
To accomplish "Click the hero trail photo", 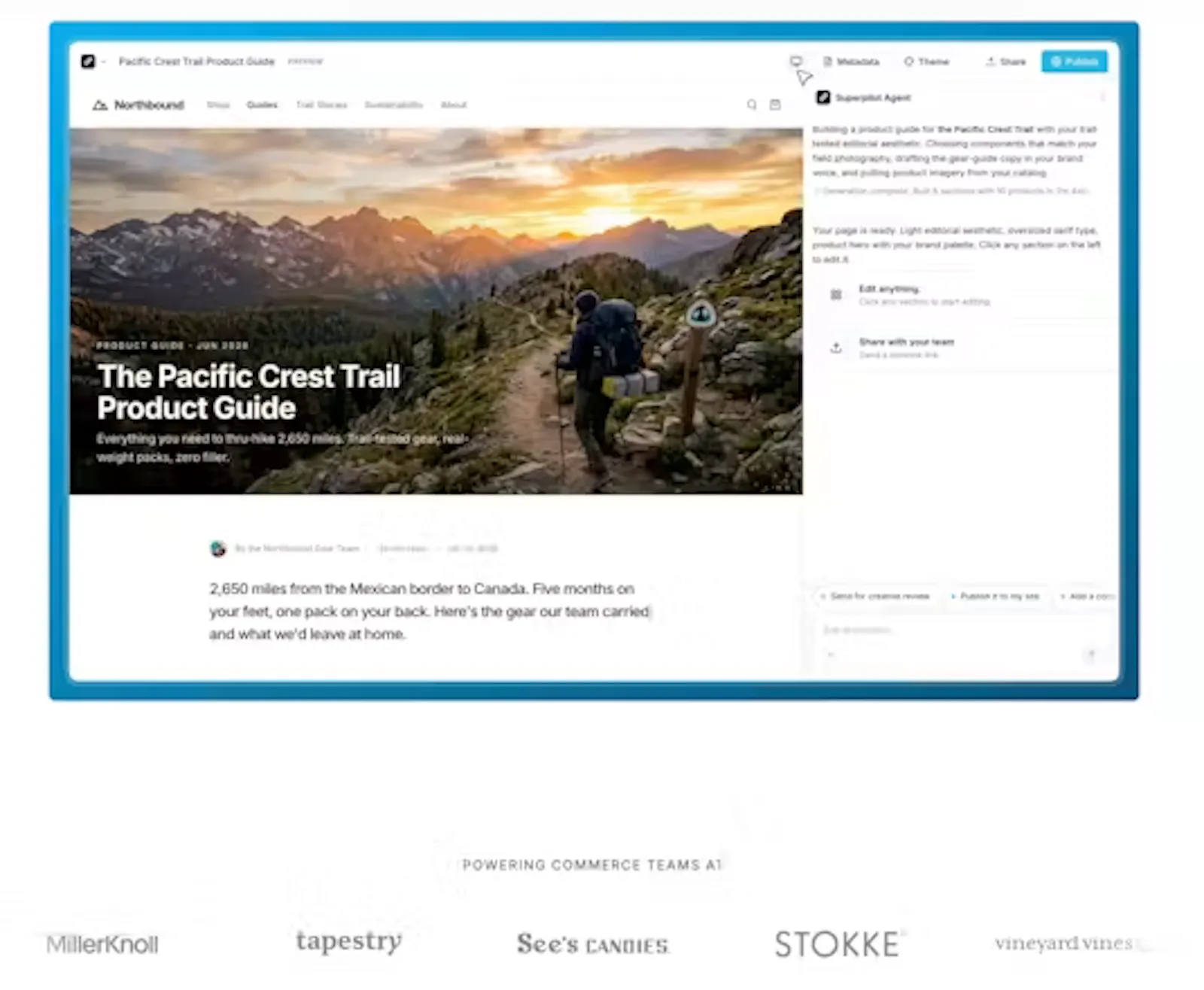I will [436, 311].
